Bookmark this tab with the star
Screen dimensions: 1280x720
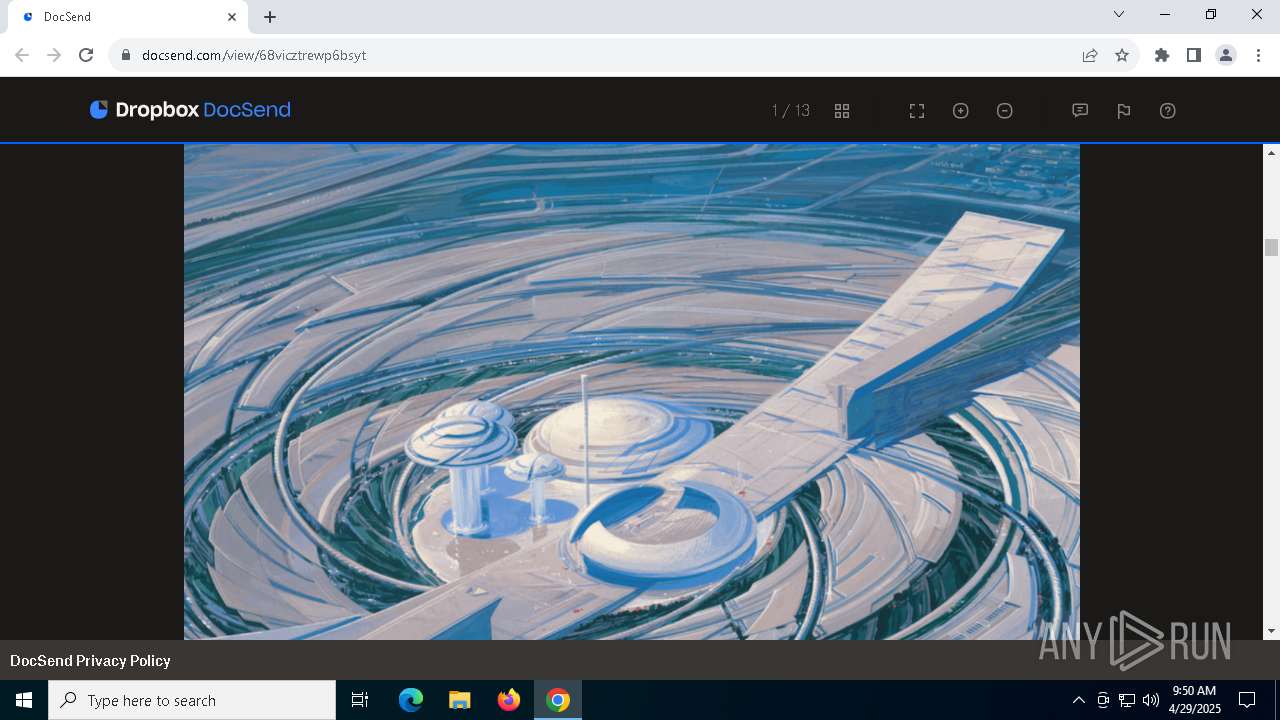[x=1122, y=55]
